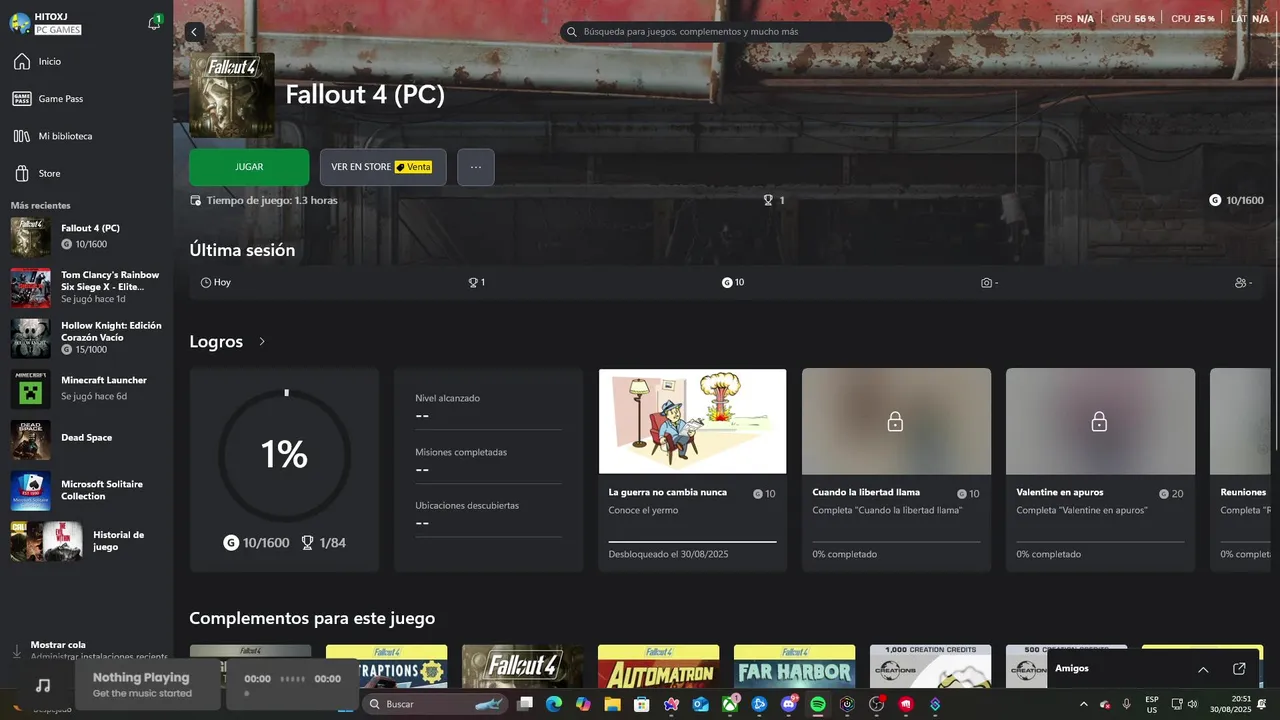Expand the Logros section chevron
The height and width of the screenshot is (720, 1280).
(262, 342)
